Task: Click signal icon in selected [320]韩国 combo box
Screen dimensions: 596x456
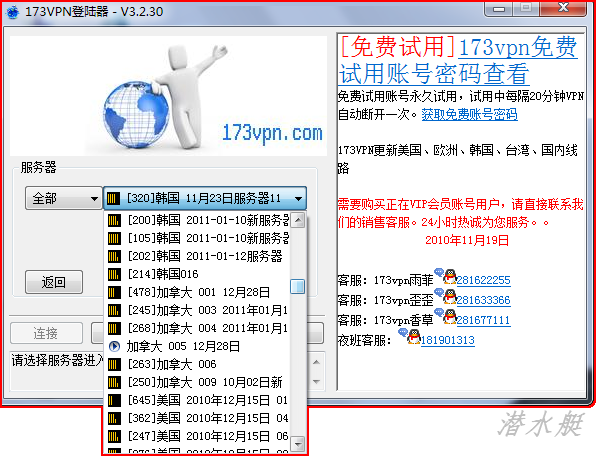Action: point(113,198)
